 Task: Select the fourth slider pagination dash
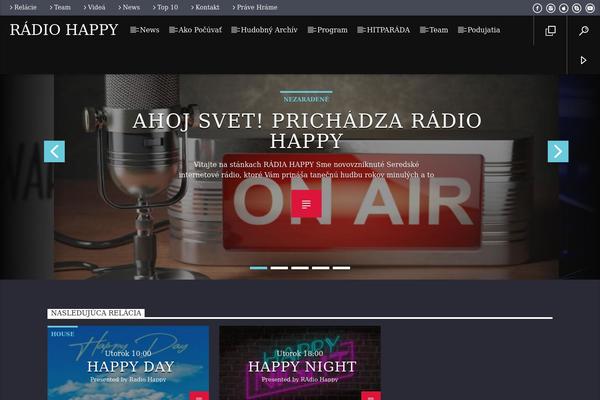(x=321, y=268)
